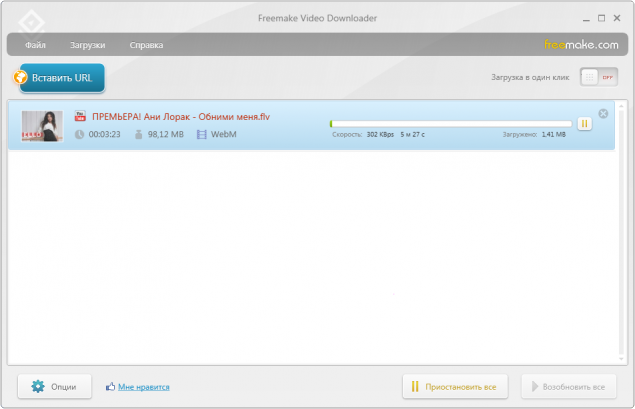This screenshot has width=635, height=409.
Task: Select the title ПРЕМЬЕРА! Ани Лорак - Обними меня.flv
Action: coord(181,117)
